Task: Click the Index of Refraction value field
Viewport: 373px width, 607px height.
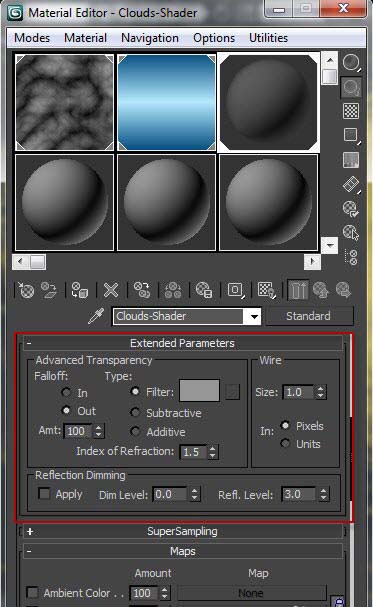Action: tap(193, 452)
